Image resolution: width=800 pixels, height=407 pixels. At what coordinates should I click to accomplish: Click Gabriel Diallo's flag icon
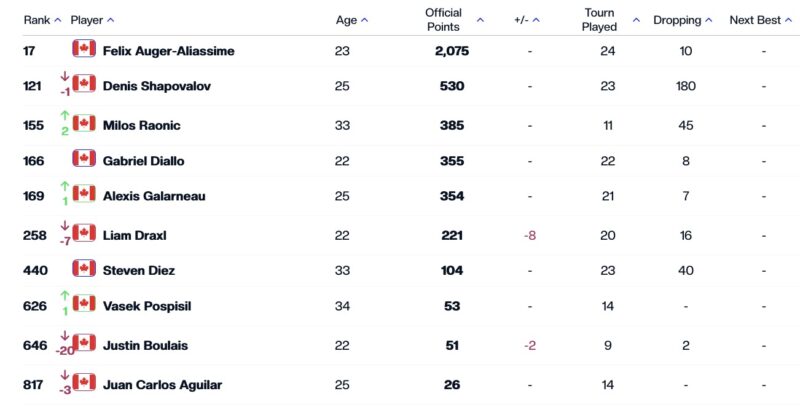[x=84, y=159]
